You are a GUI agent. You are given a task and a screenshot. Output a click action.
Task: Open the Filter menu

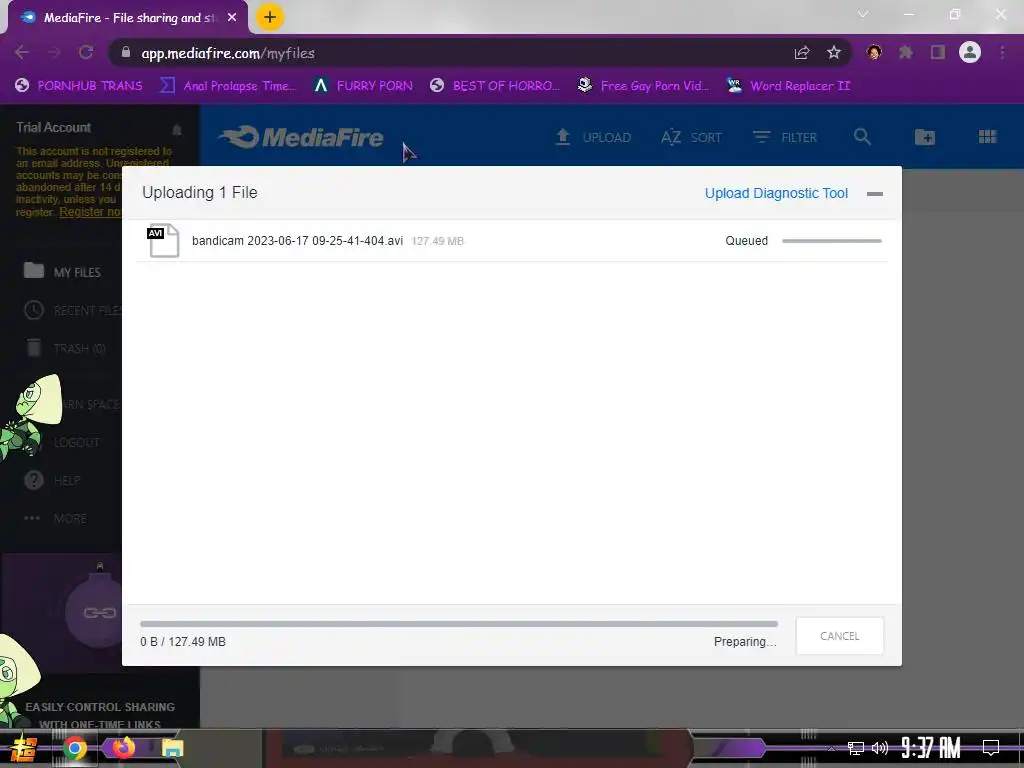tap(784, 137)
